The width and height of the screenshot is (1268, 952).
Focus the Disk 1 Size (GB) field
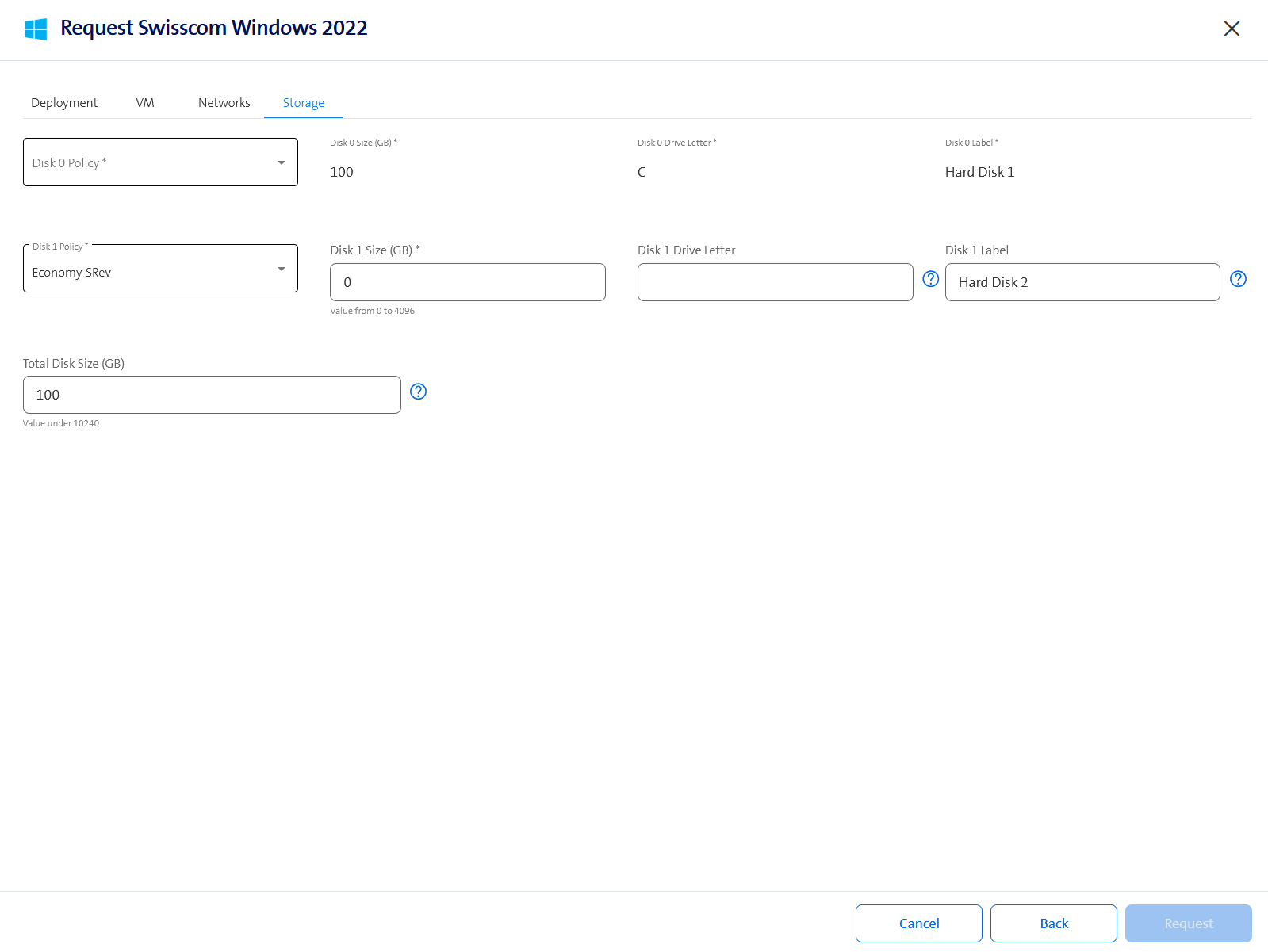coord(468,282)
